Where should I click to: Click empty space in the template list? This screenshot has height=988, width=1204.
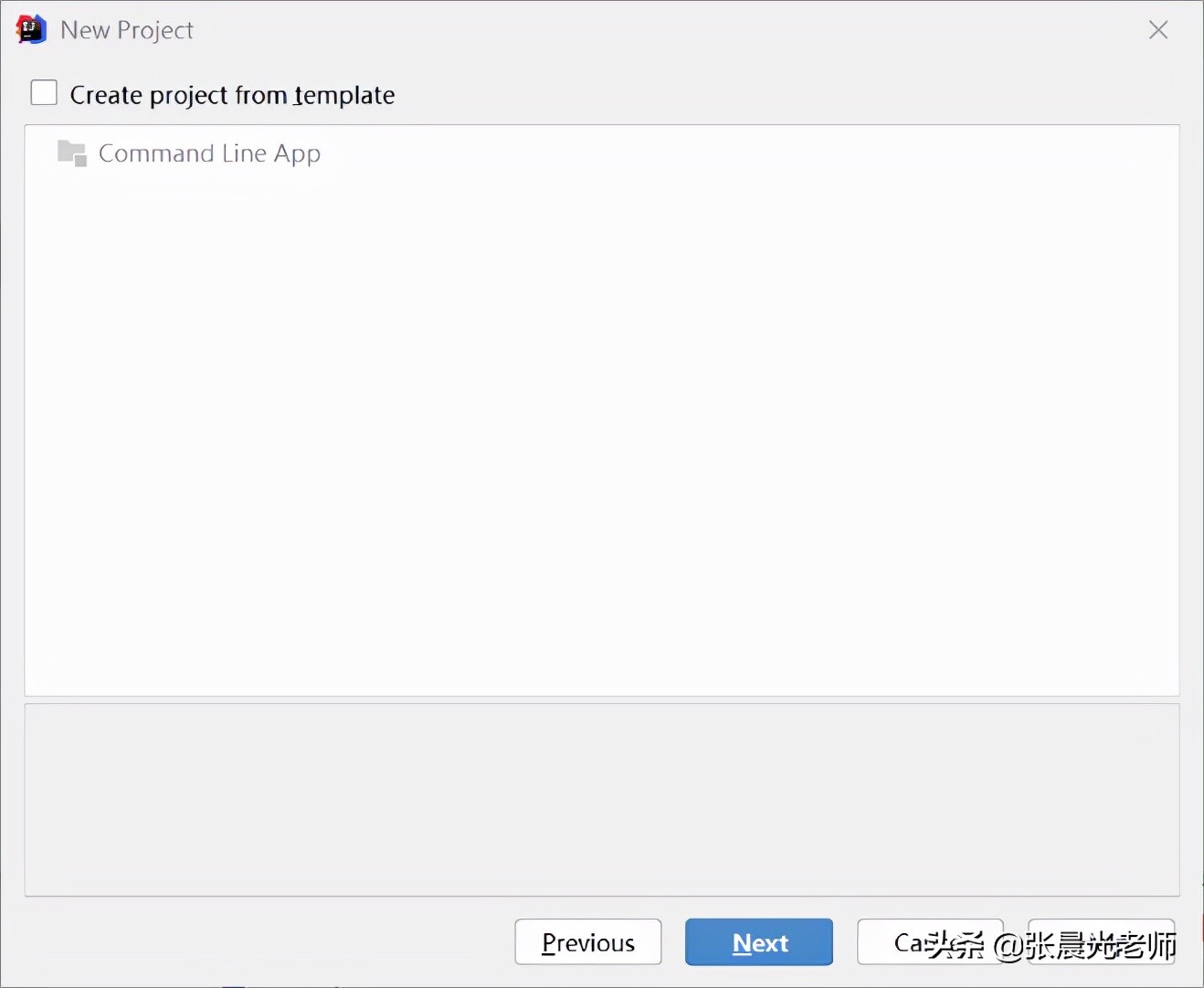[x=601, y=429]
